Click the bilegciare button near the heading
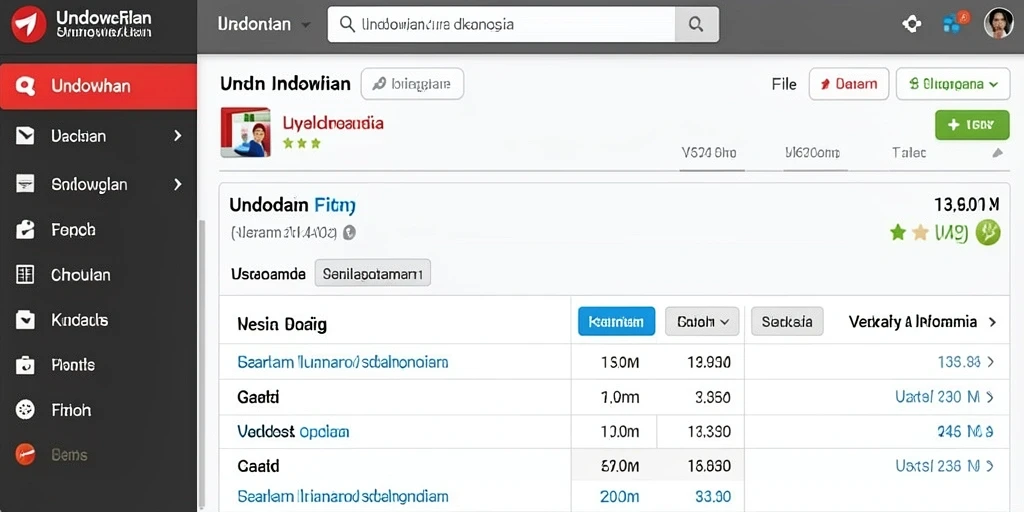Viewport: 1024px width, 512px height. pyautogui.click(x=412, y=84)
